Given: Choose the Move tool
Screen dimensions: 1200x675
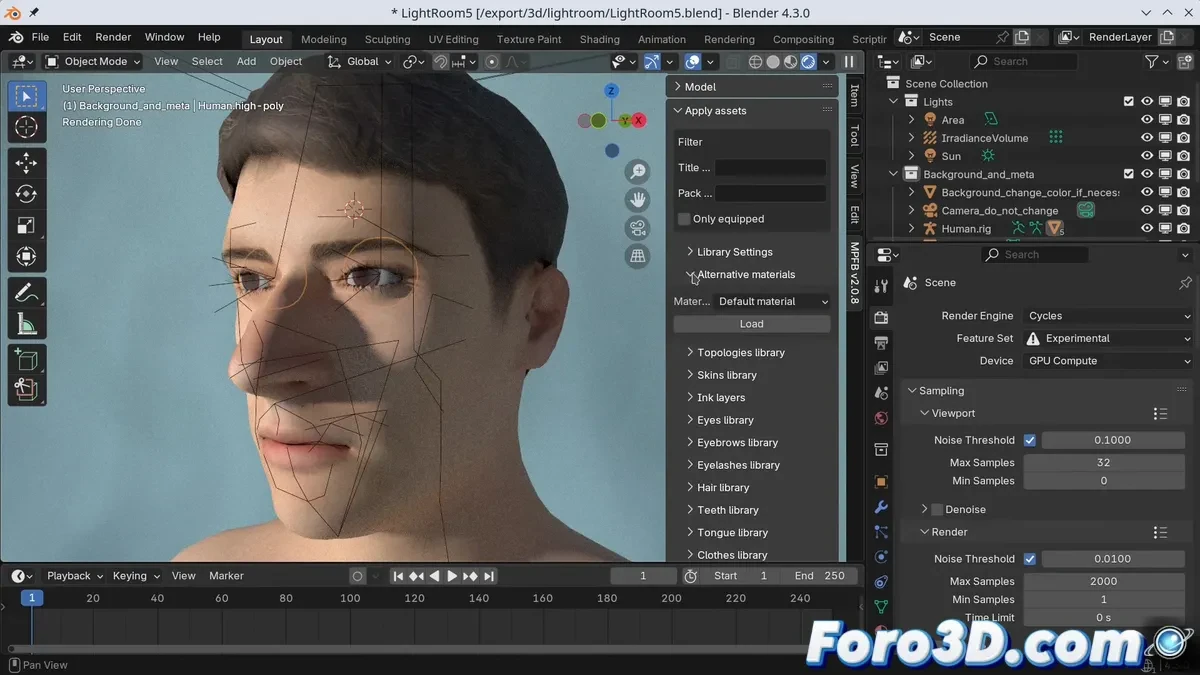Looking at the screenshot, I should pyautogui.click(x=27, y=163).
